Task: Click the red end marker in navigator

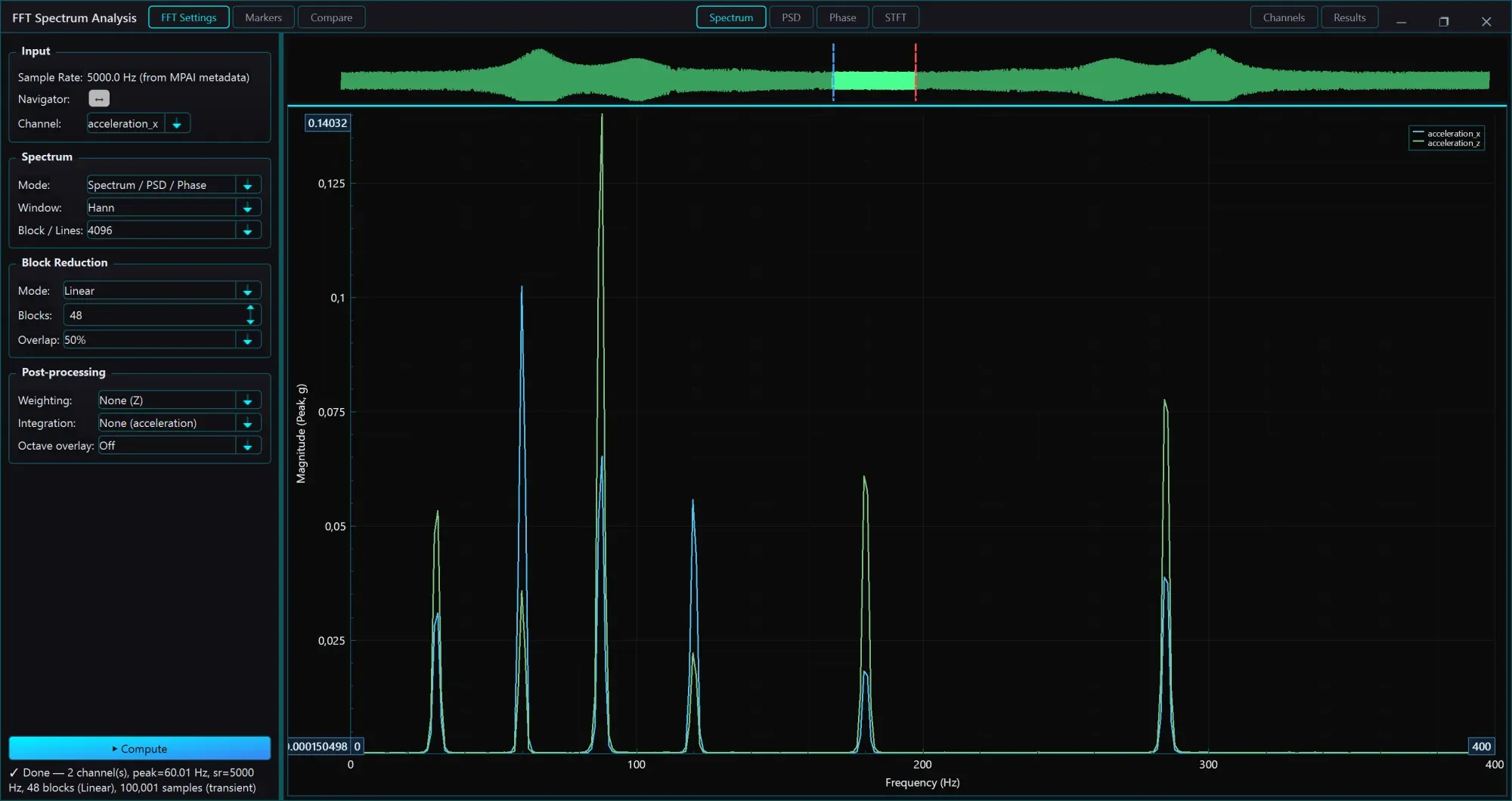Action: (x=916, y=72)
